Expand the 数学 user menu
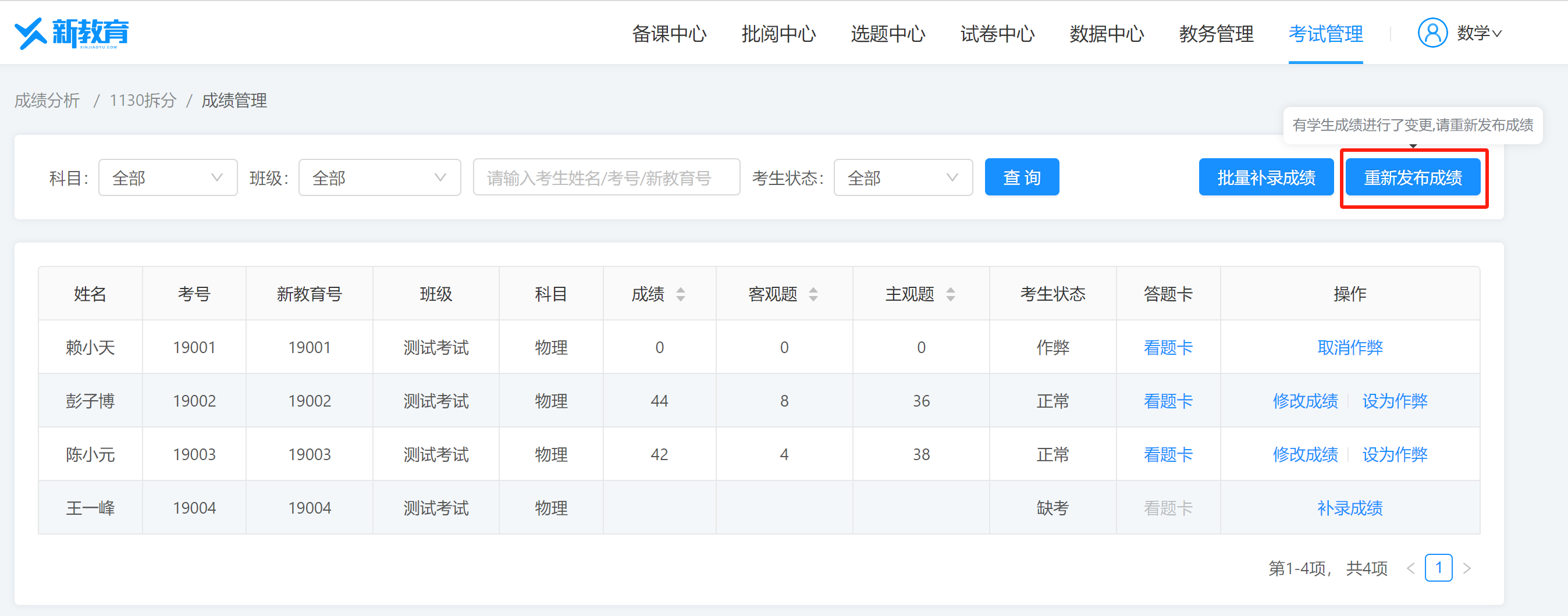 pos(1479,34)
